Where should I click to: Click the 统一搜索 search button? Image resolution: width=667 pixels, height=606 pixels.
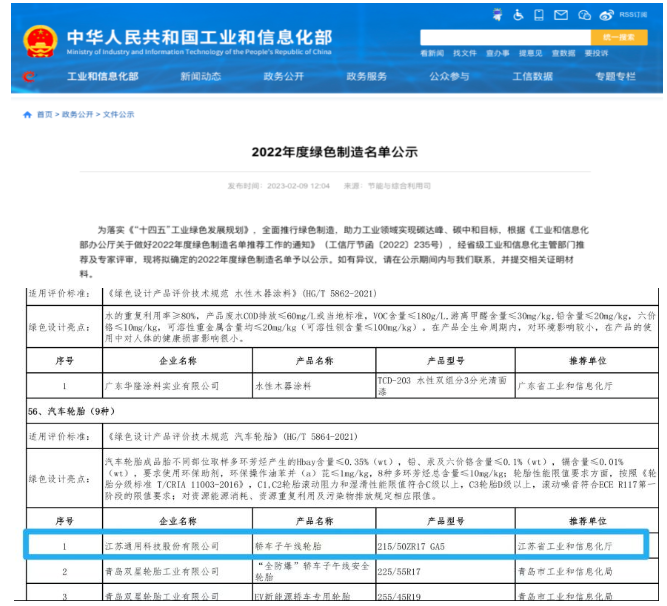tap(619, 37)
